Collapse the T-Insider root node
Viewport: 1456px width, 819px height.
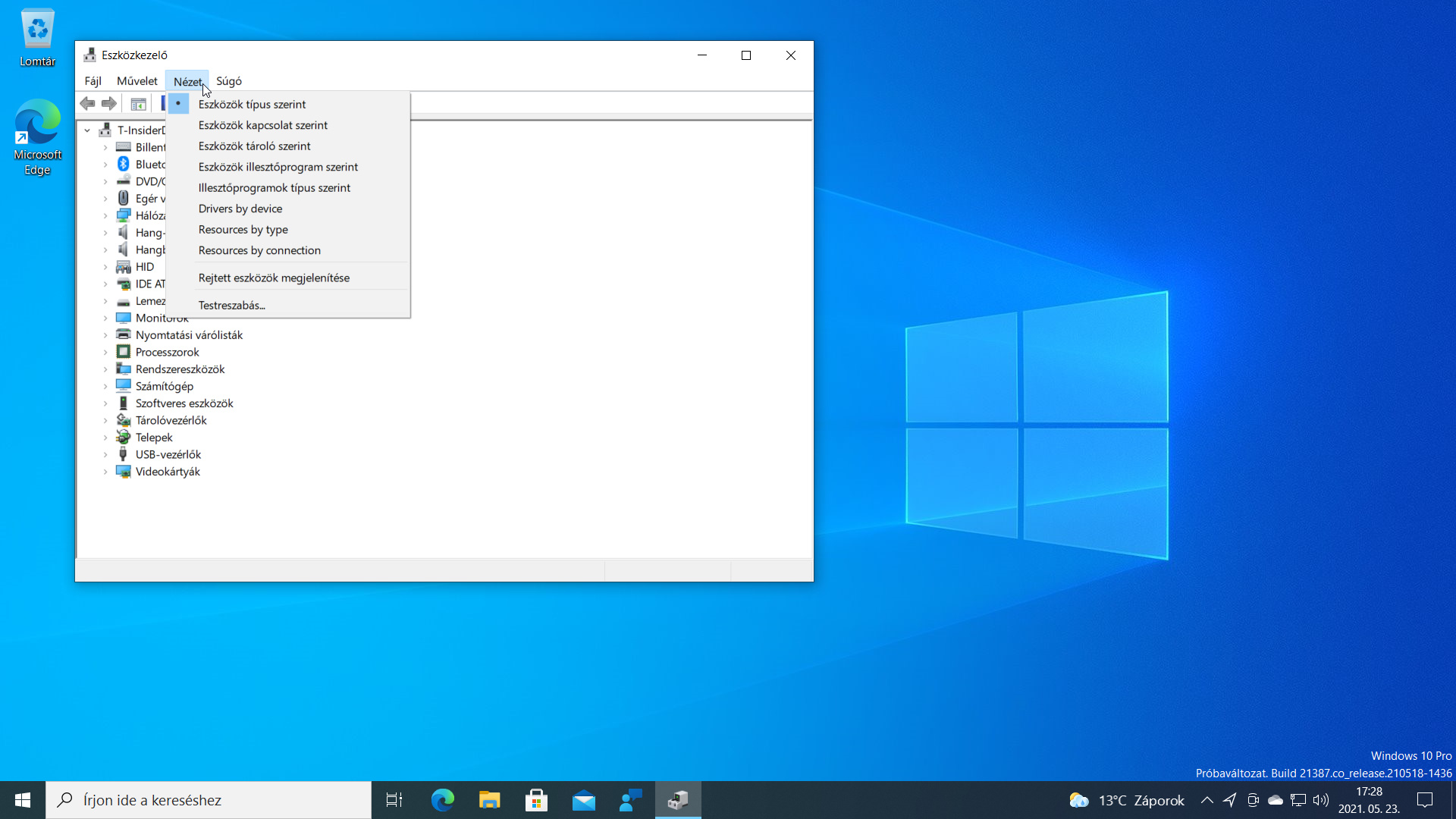pos(87,130)
